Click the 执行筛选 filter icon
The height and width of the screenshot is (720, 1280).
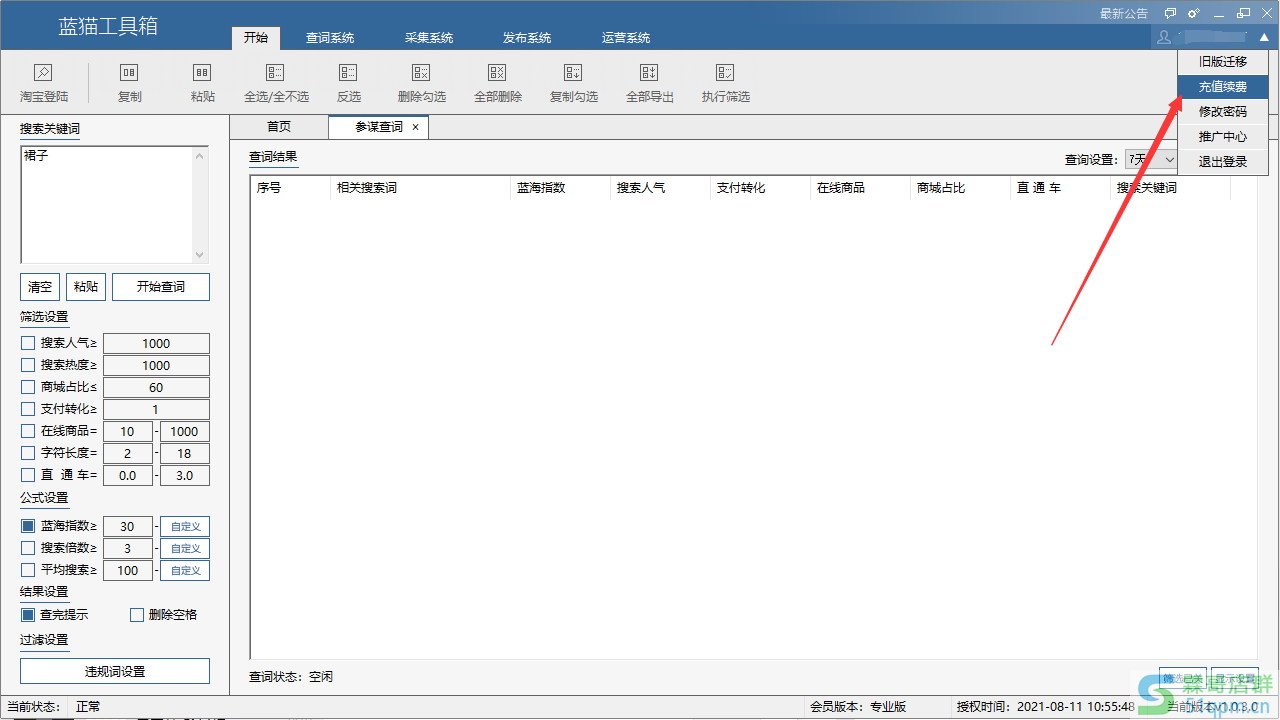[725, 73]
